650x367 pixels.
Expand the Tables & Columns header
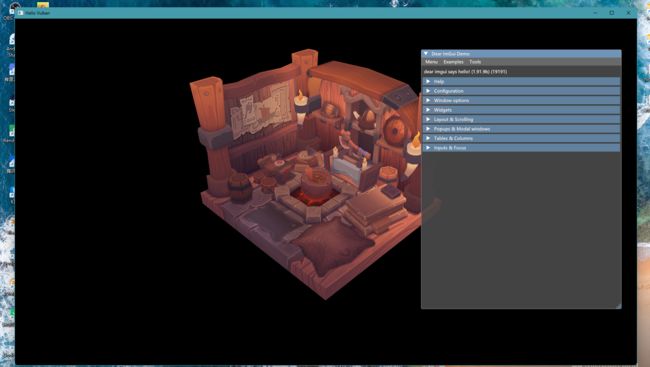pos(521,138)
